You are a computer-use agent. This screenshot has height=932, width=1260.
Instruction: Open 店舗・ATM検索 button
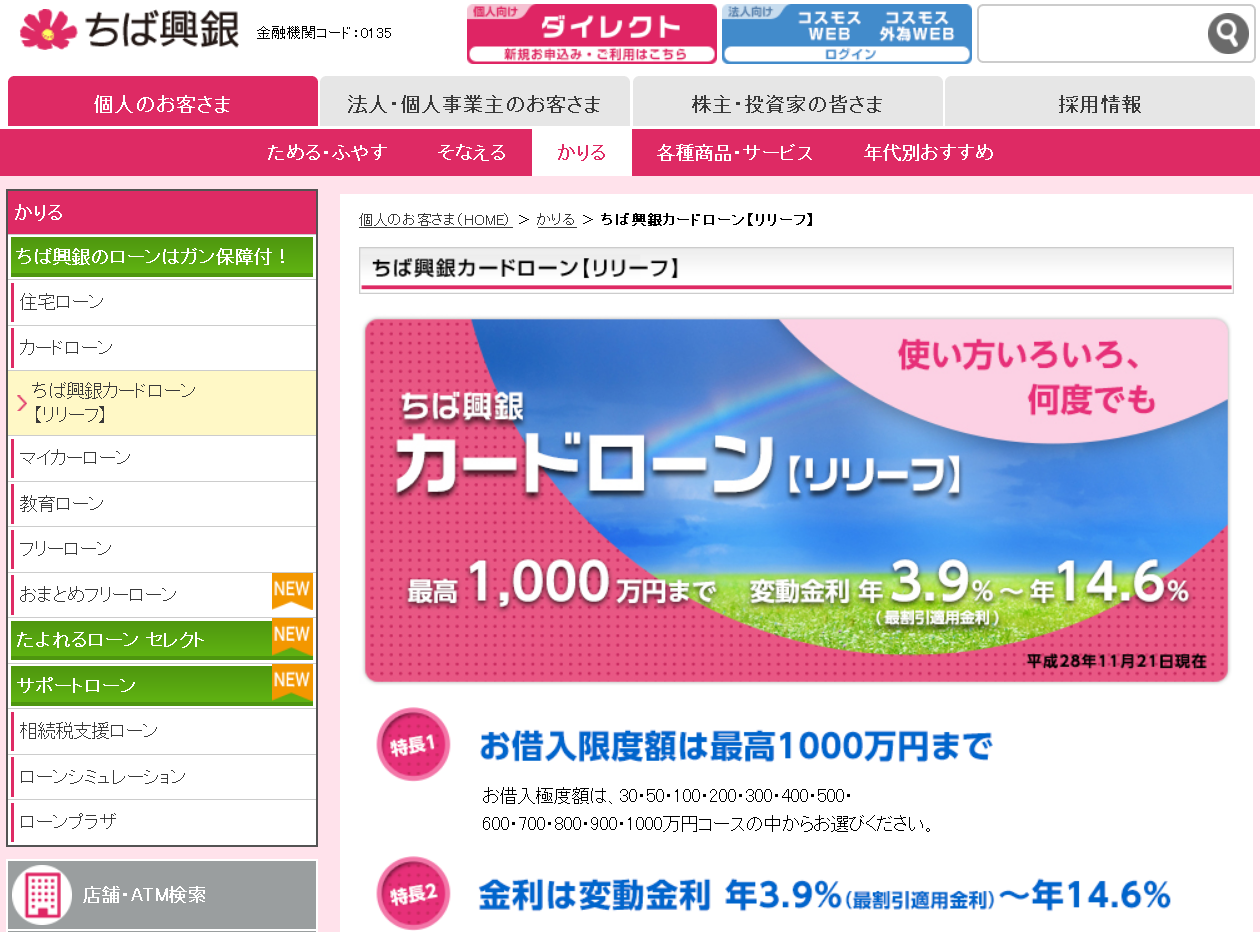click(162, 894)
